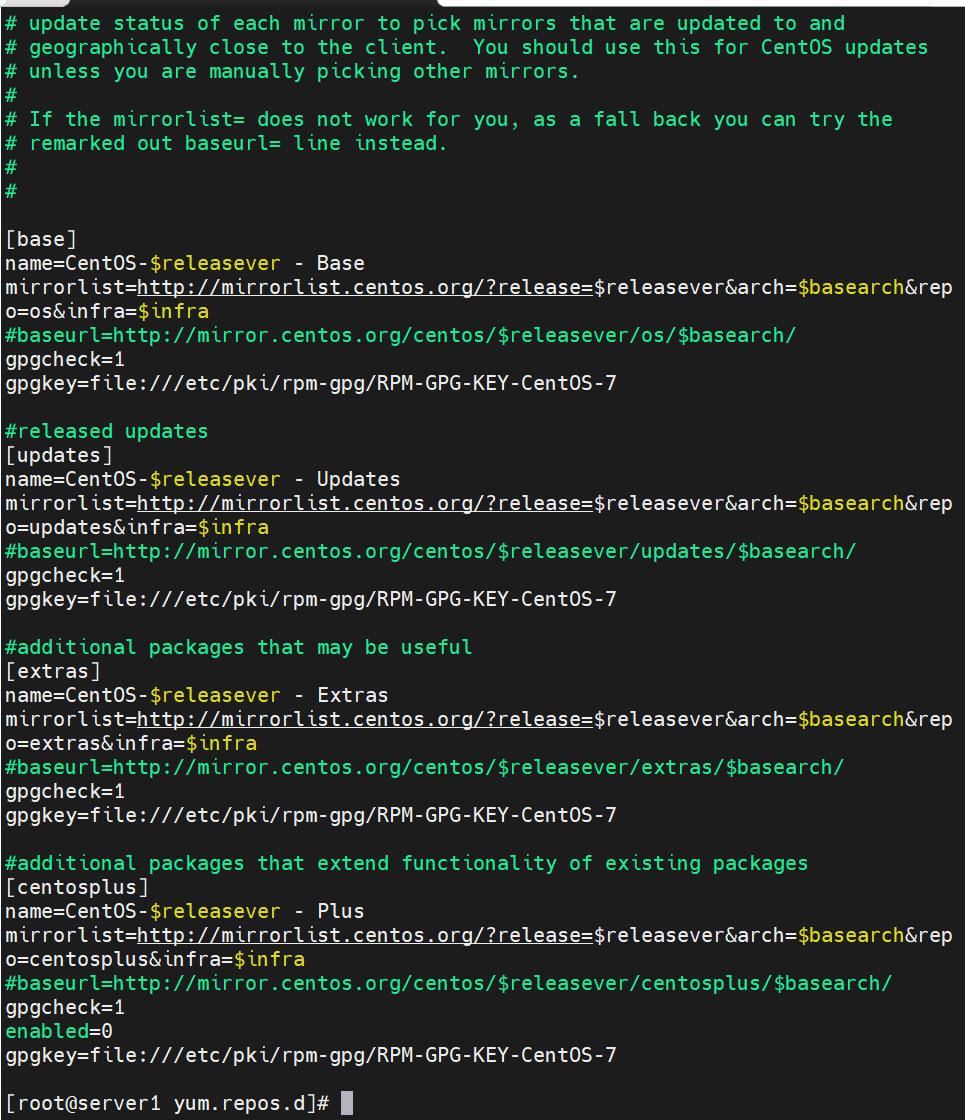Viewport: 965px width, 1120px height.
Task: Click the [root@server1 yum.repos.d]# prompt
Action: 167,1104
